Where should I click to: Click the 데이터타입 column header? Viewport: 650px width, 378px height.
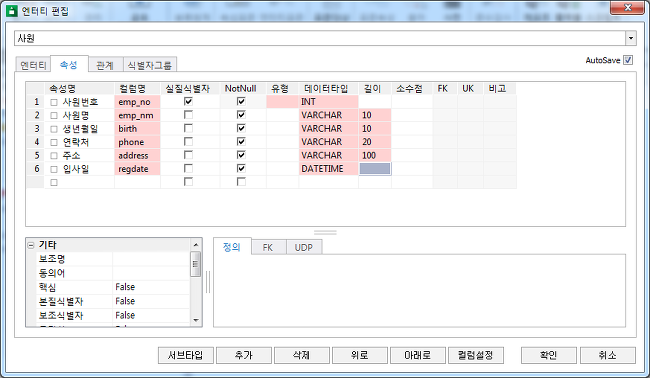328,89
